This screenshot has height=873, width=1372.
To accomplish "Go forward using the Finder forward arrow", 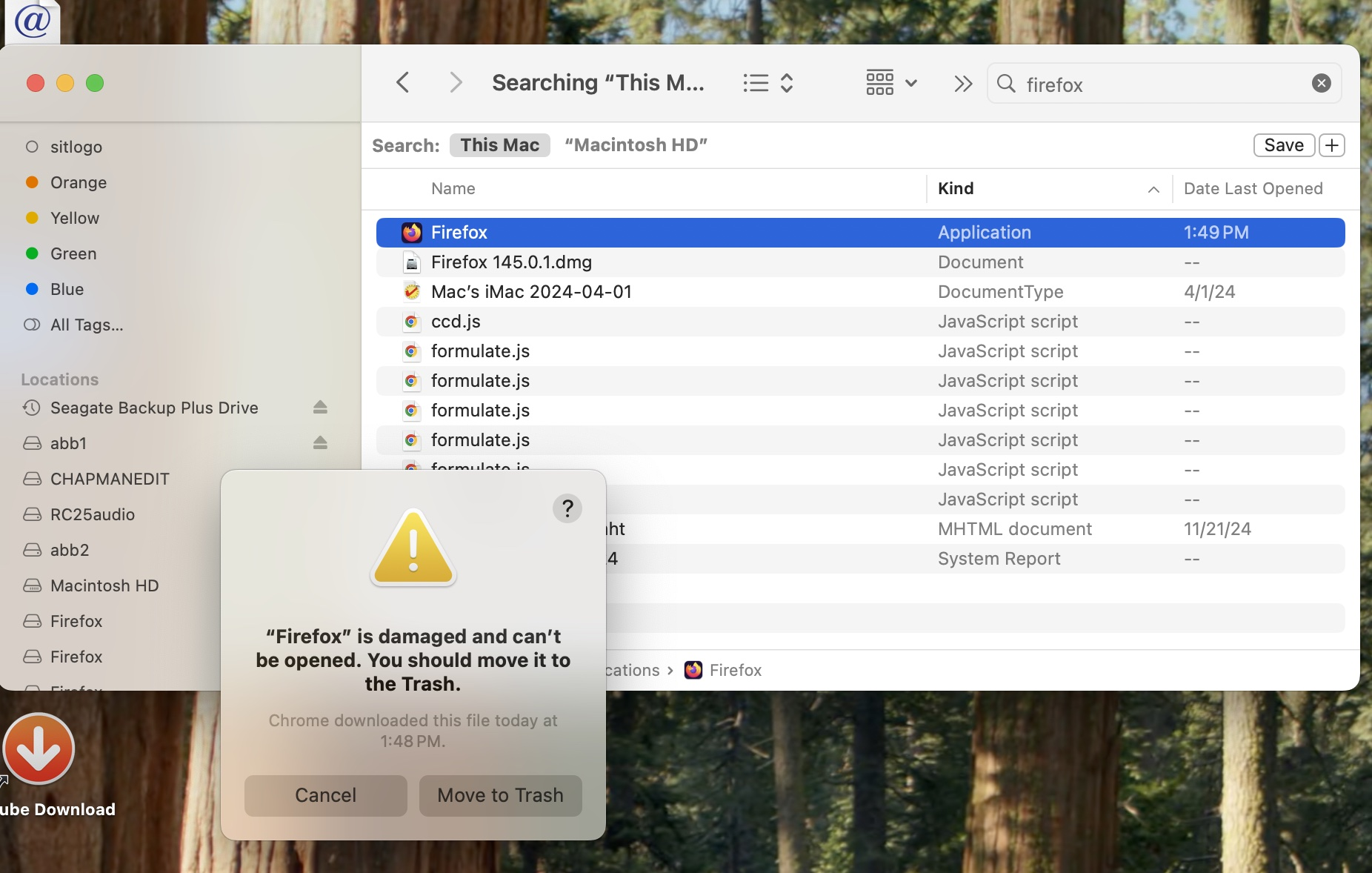I will click(456, 82).
